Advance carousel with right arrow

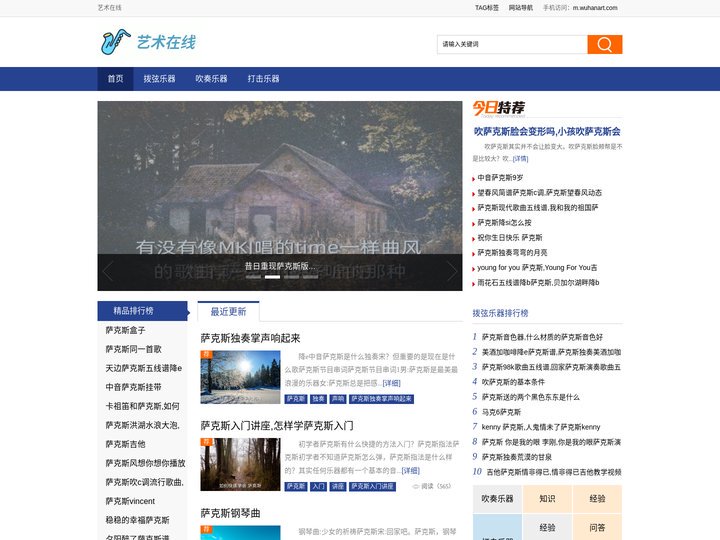pos(452,271)
